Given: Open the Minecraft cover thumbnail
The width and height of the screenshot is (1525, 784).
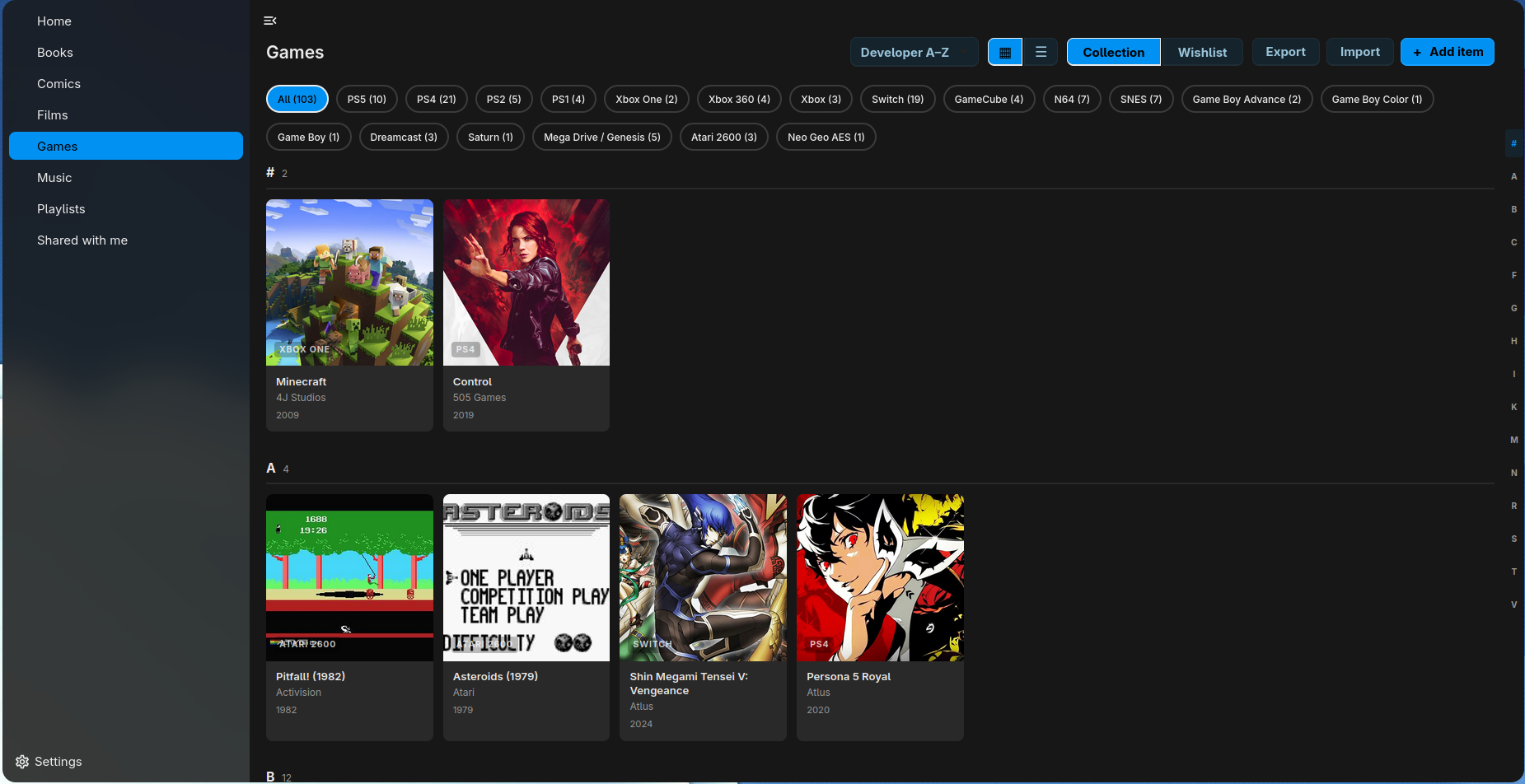Looking at the screenshot, I should [x=349, y=282].
